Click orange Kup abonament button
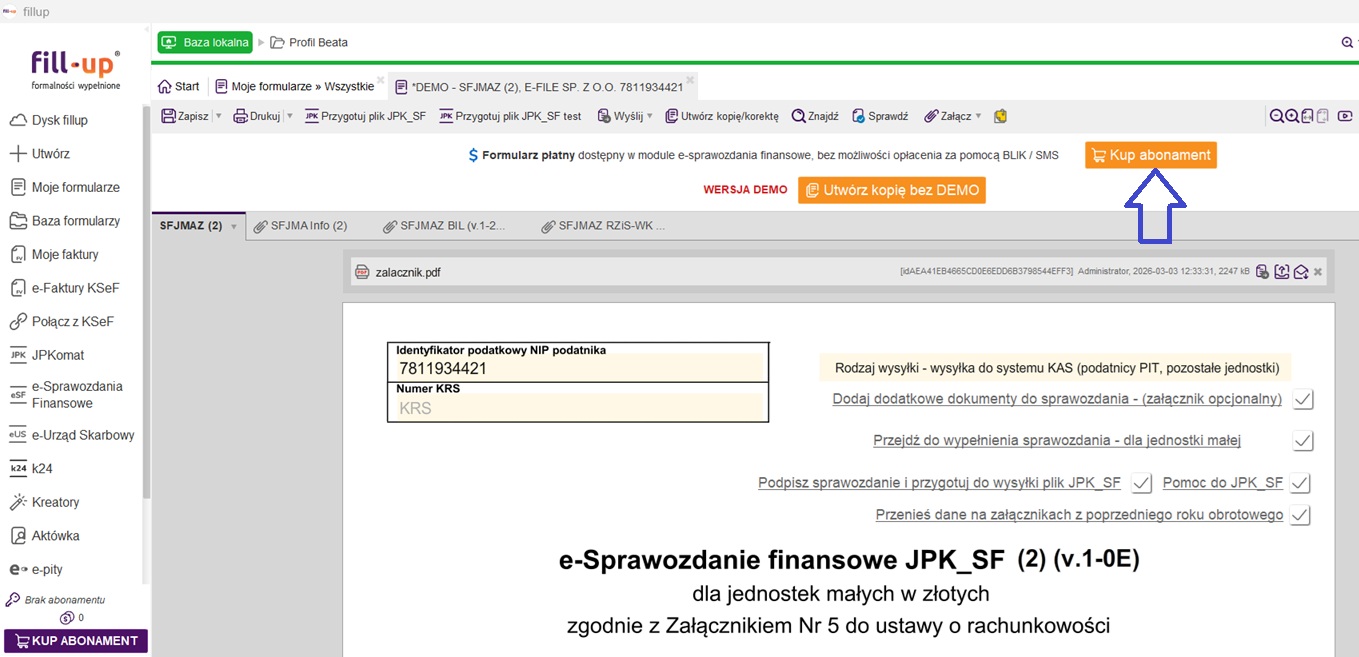This screenshot has width=1359, height=657. coord(1150,155)
